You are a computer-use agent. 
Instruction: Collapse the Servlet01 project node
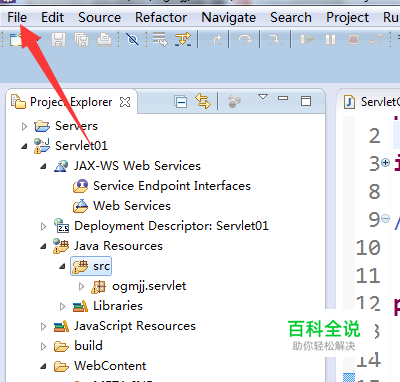(24, 146)
